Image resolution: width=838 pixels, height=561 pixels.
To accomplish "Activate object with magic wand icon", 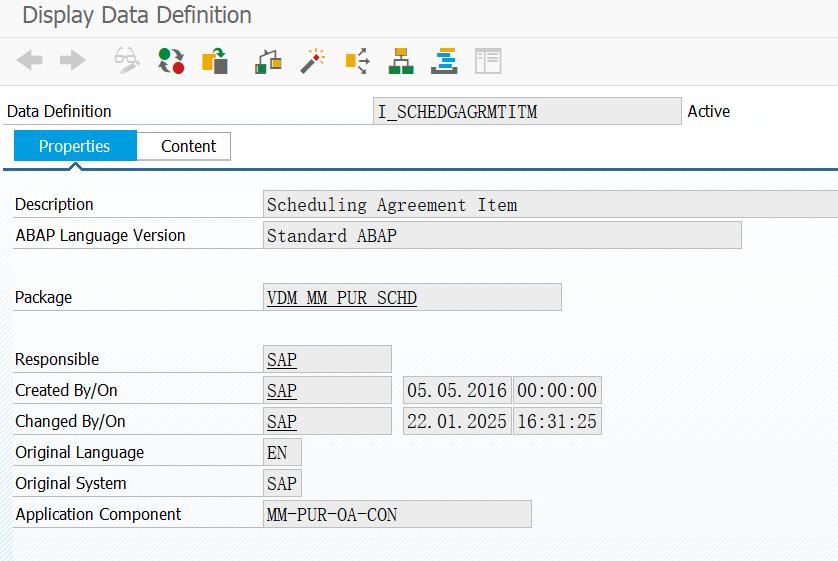I will 313,61.
